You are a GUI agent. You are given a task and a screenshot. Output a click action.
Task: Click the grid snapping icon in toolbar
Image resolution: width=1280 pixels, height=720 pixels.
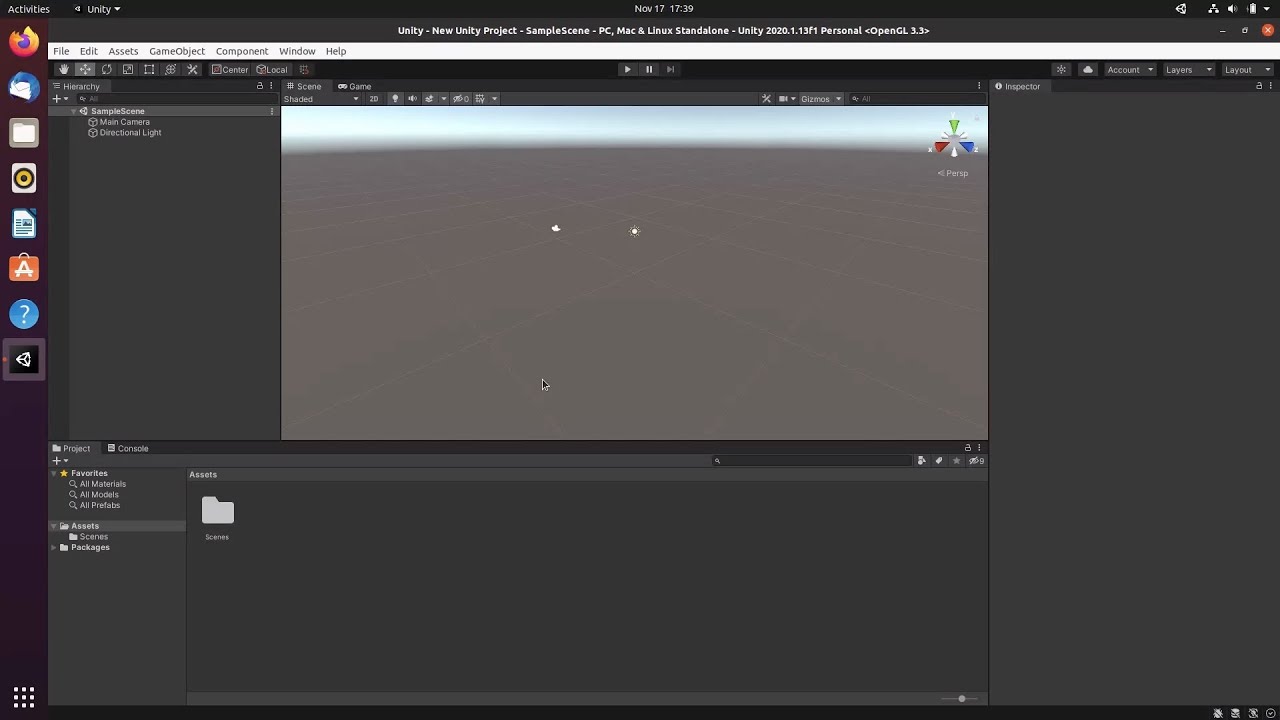tap(304, 70)
